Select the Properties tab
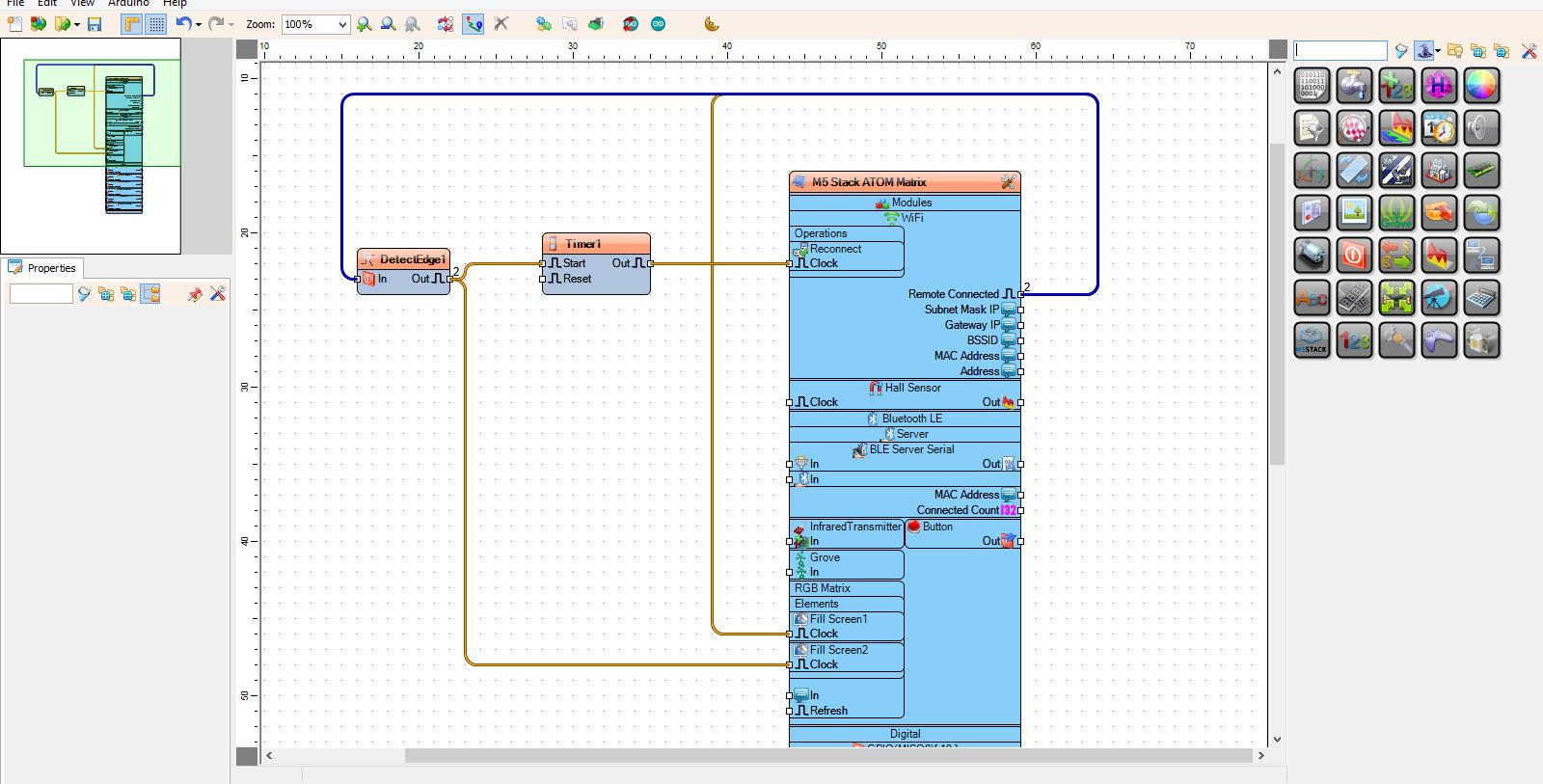Image resolution: width=1543 pixels, height=784 pixels. (42, 268)
